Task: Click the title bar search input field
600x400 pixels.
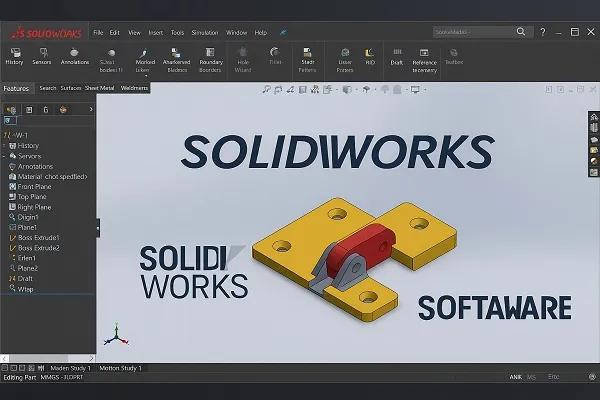Action: pyautogui.click(x=474, y=32)
